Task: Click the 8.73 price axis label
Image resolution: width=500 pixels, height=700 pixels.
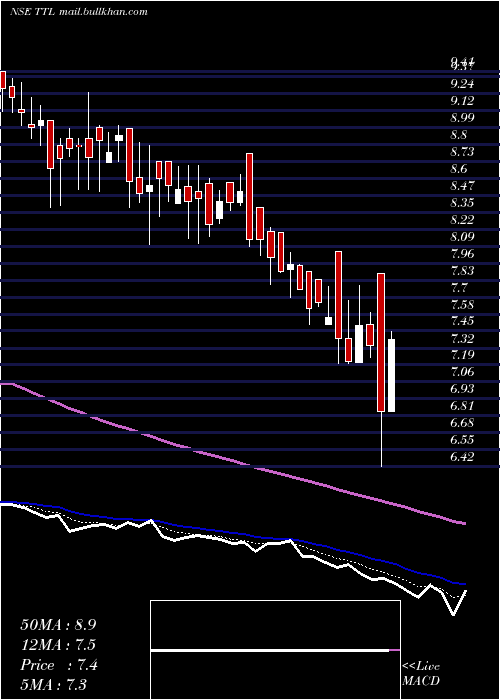Action: pos(463,152)
